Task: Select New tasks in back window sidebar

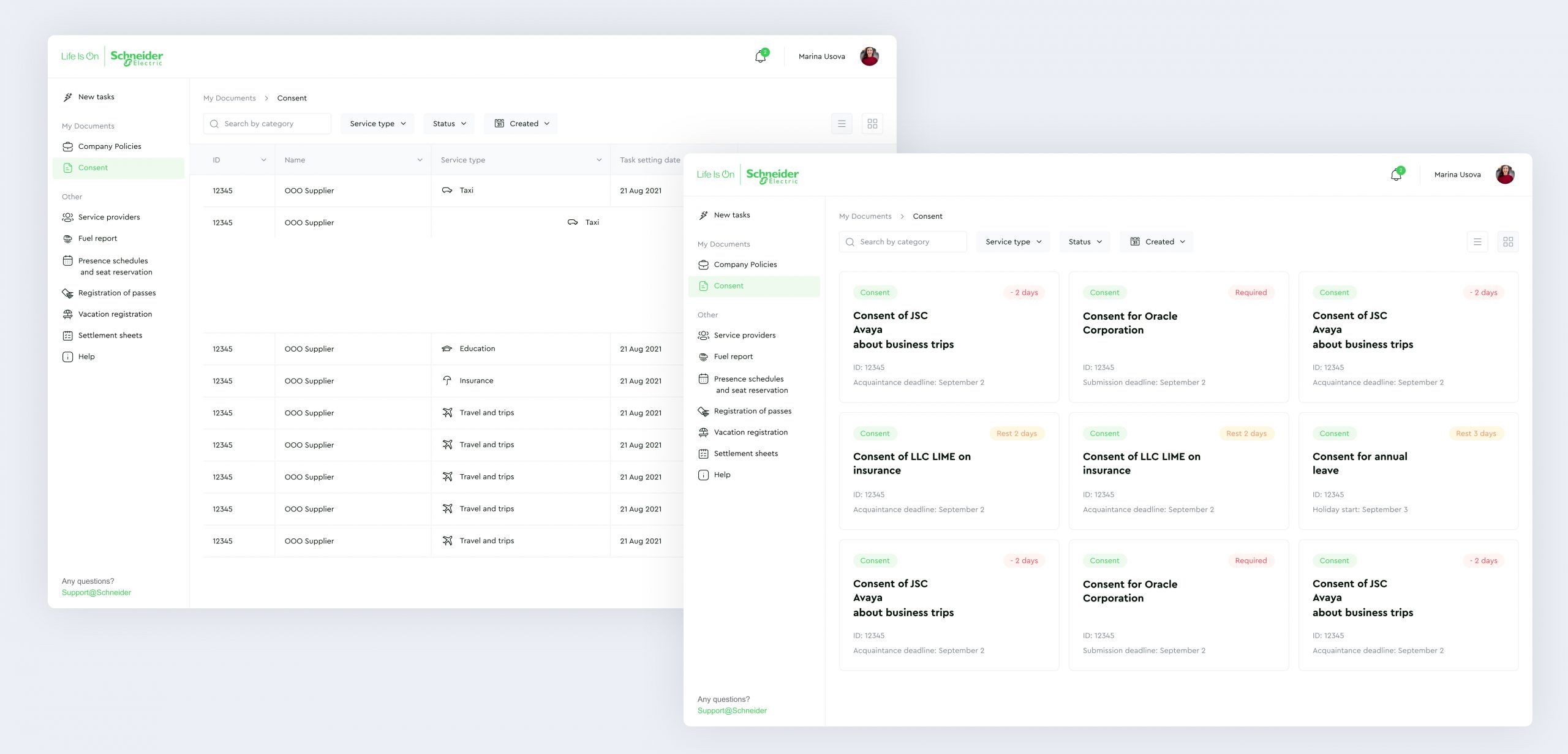Action: [96, 97]
